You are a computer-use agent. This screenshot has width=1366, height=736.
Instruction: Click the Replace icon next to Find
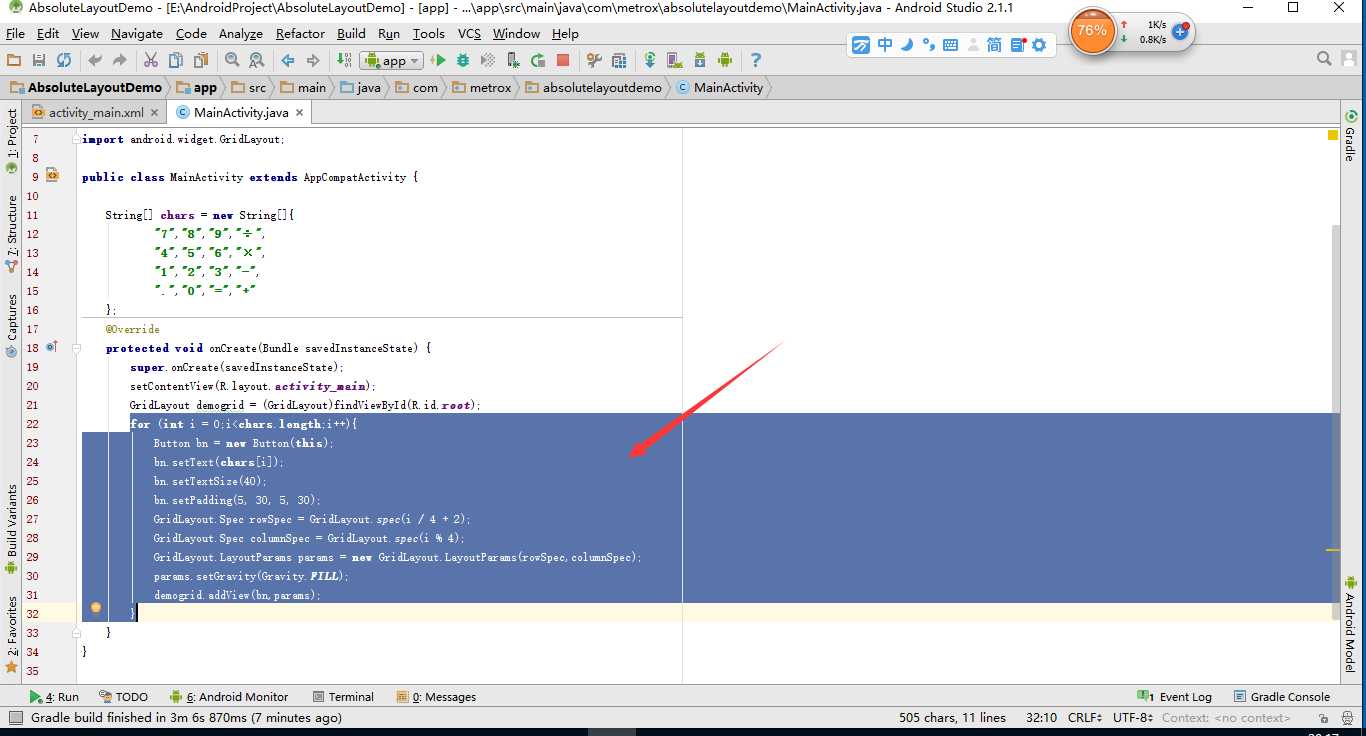pyautogui.click(x=256, y=60)
